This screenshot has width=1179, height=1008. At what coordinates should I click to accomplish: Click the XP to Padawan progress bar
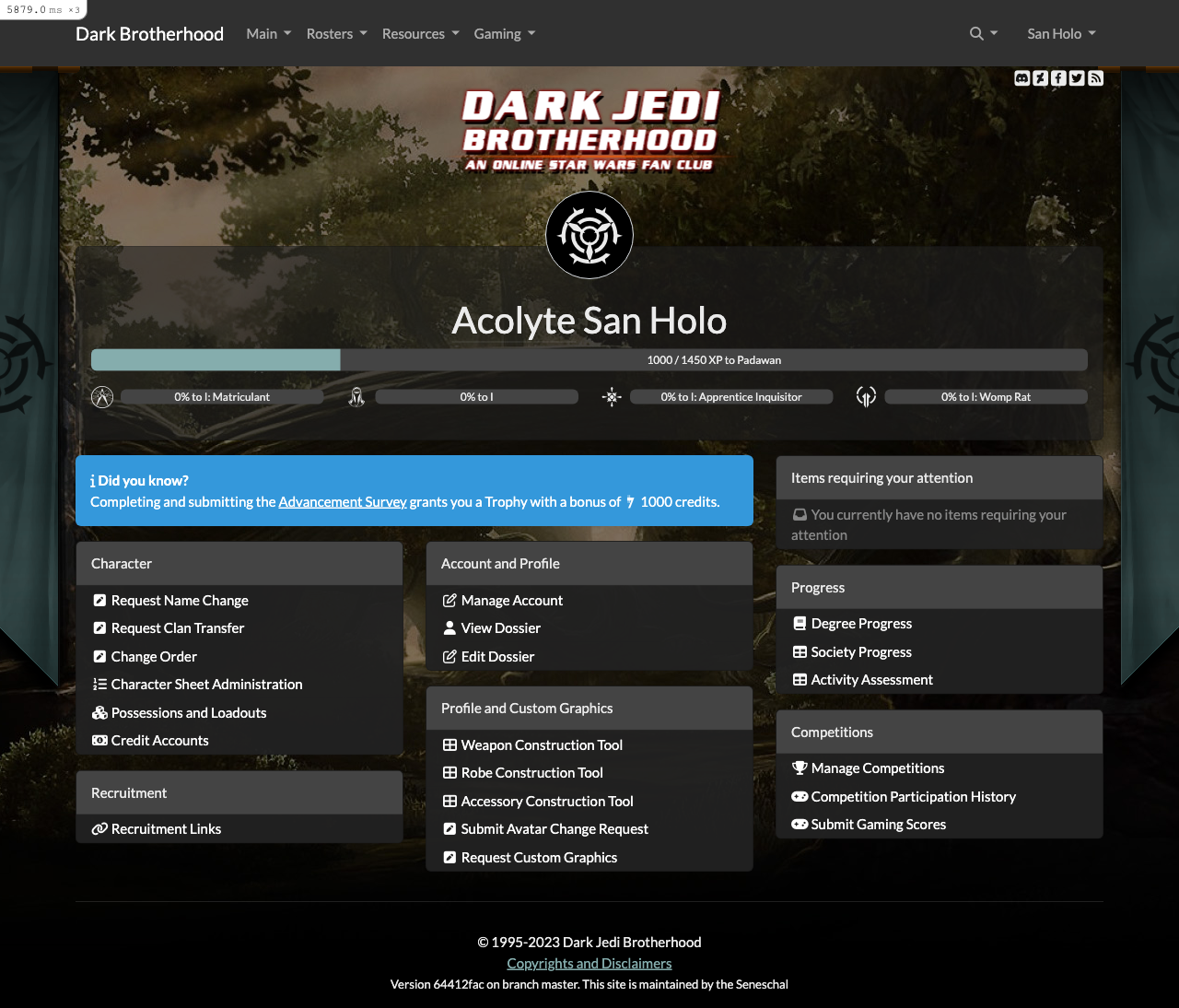tap(589, 360)
